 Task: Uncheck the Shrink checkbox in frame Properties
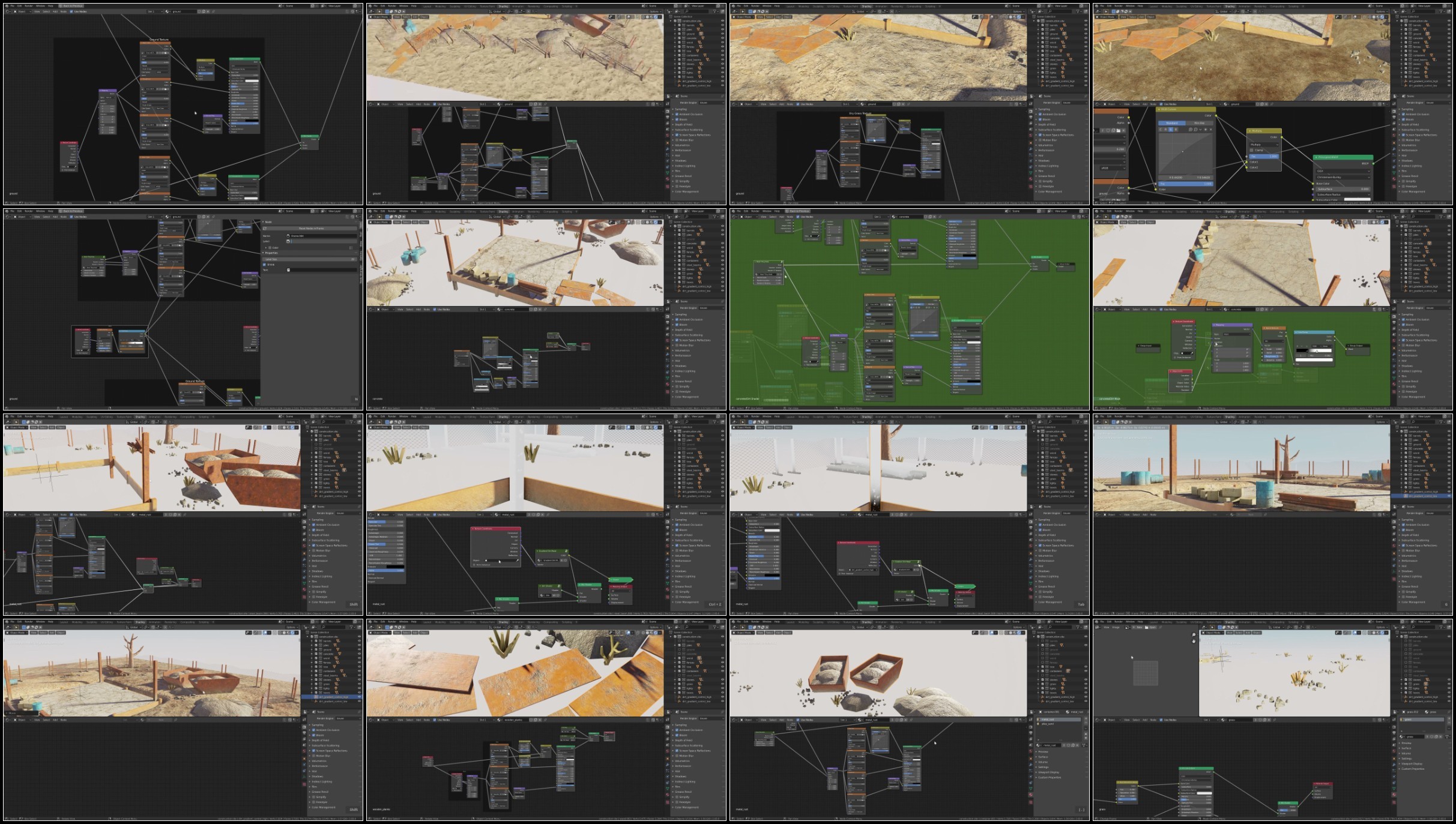(264, 265)
